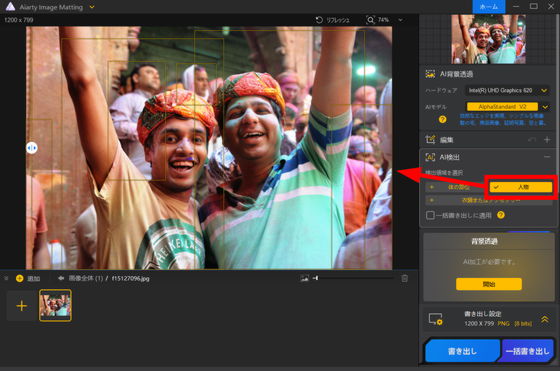Click the back arrow before 画像全体 (1)
560x371 pixels.
pos(61,278)
